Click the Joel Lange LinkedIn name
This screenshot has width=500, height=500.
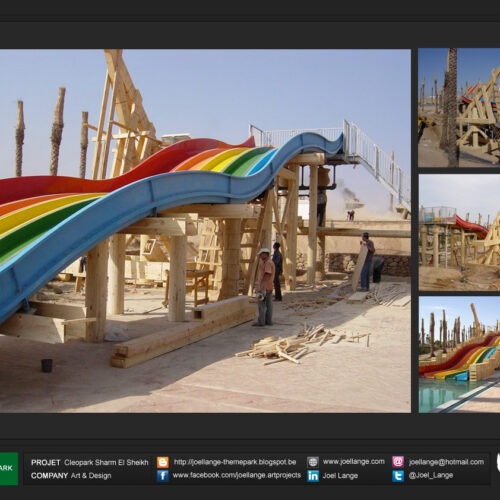[x=340, y=476]
